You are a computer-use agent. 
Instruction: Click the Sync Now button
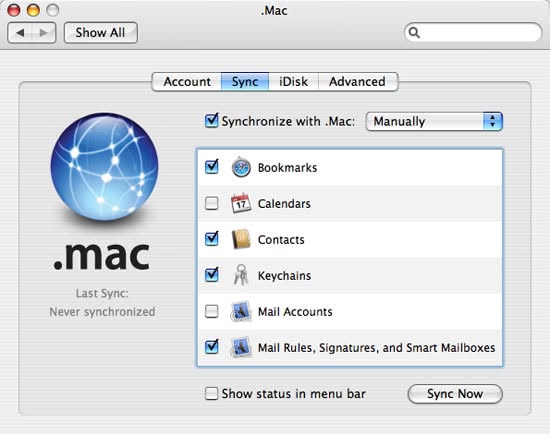[x=455, y=394]
